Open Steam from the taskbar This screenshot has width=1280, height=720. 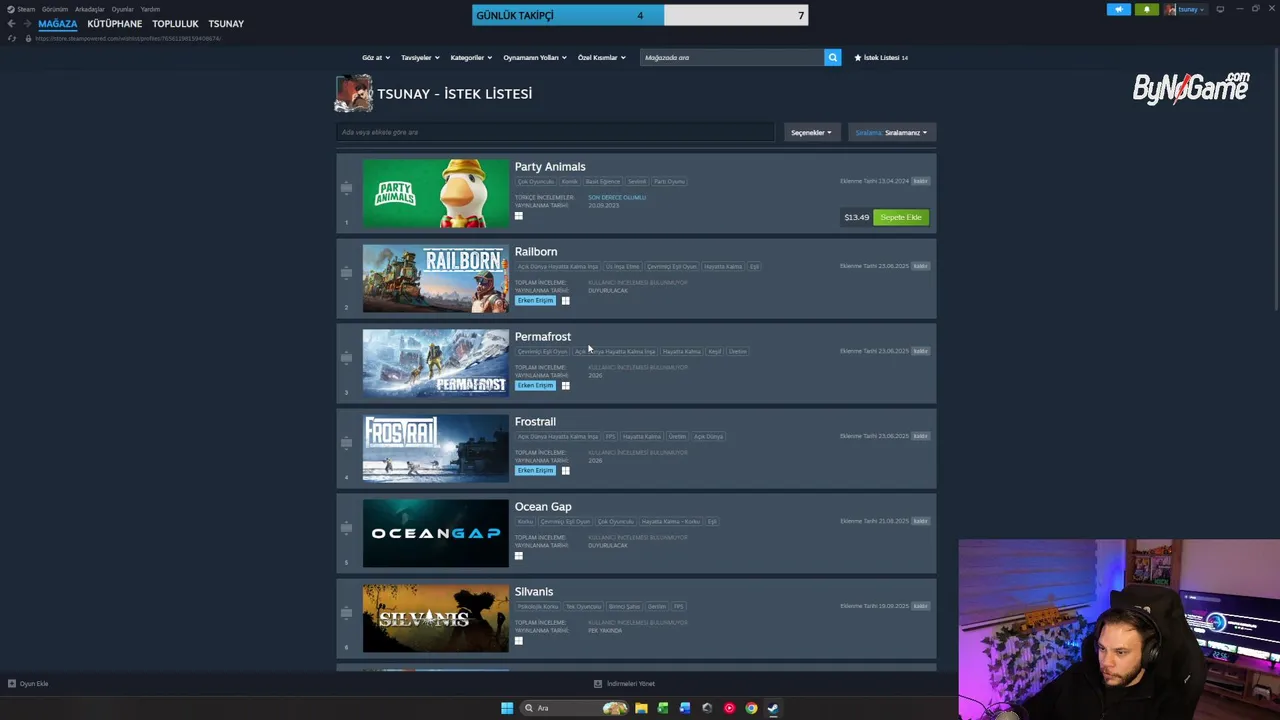(x=773, y=708)
